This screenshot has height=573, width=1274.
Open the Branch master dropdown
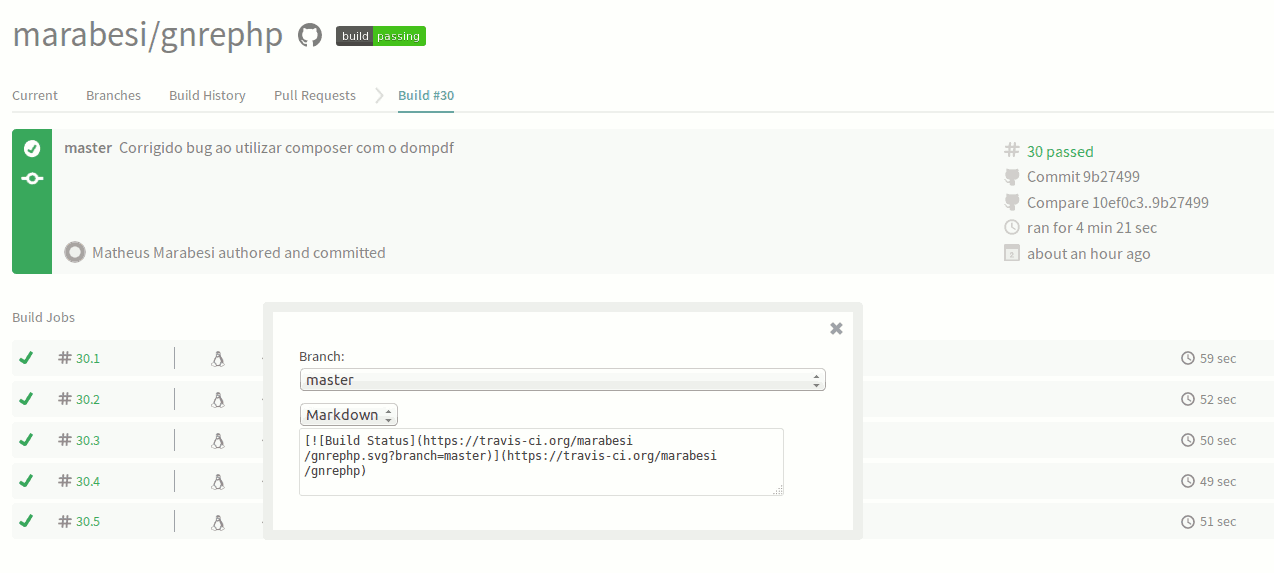pos(562,380)
